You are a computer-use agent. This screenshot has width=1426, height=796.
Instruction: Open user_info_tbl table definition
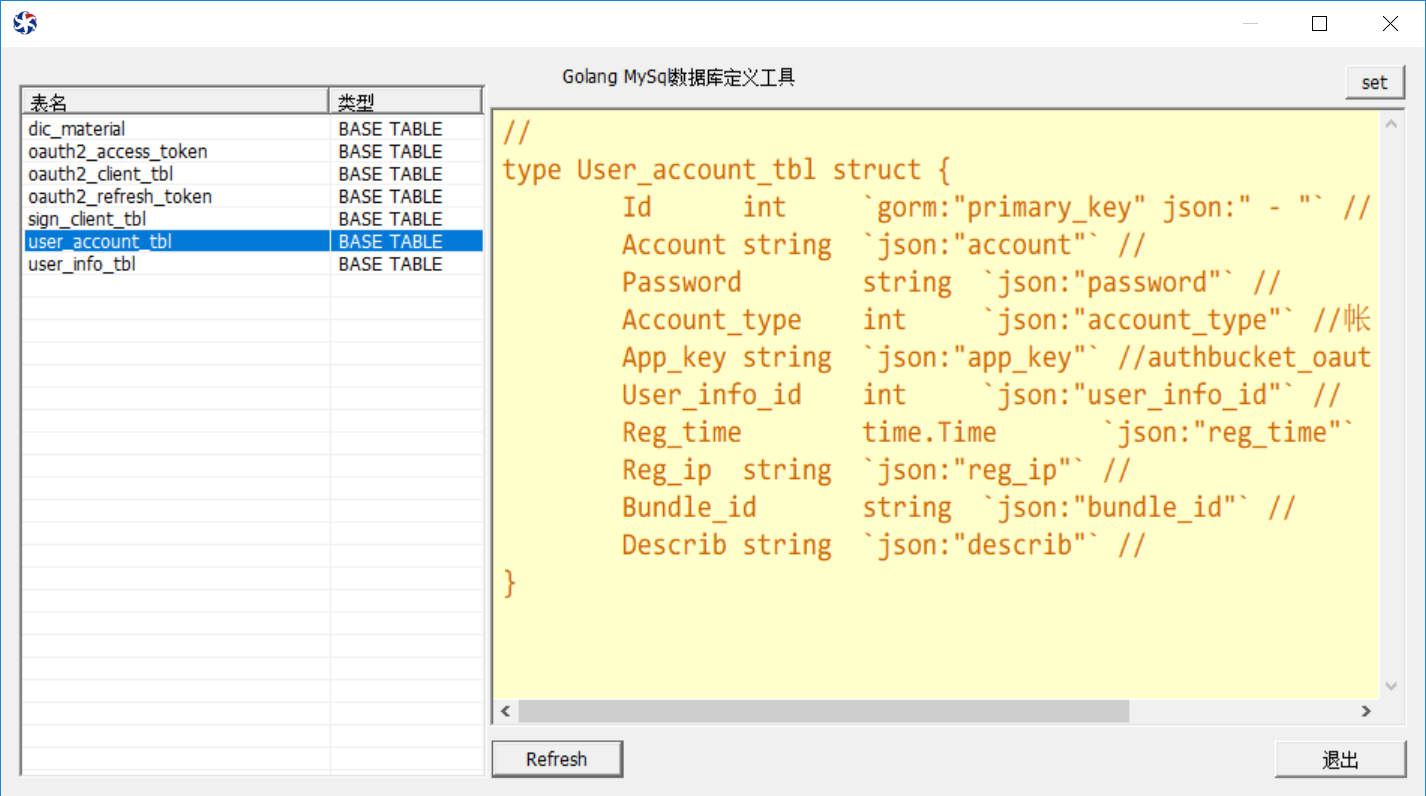pos(82,264)
